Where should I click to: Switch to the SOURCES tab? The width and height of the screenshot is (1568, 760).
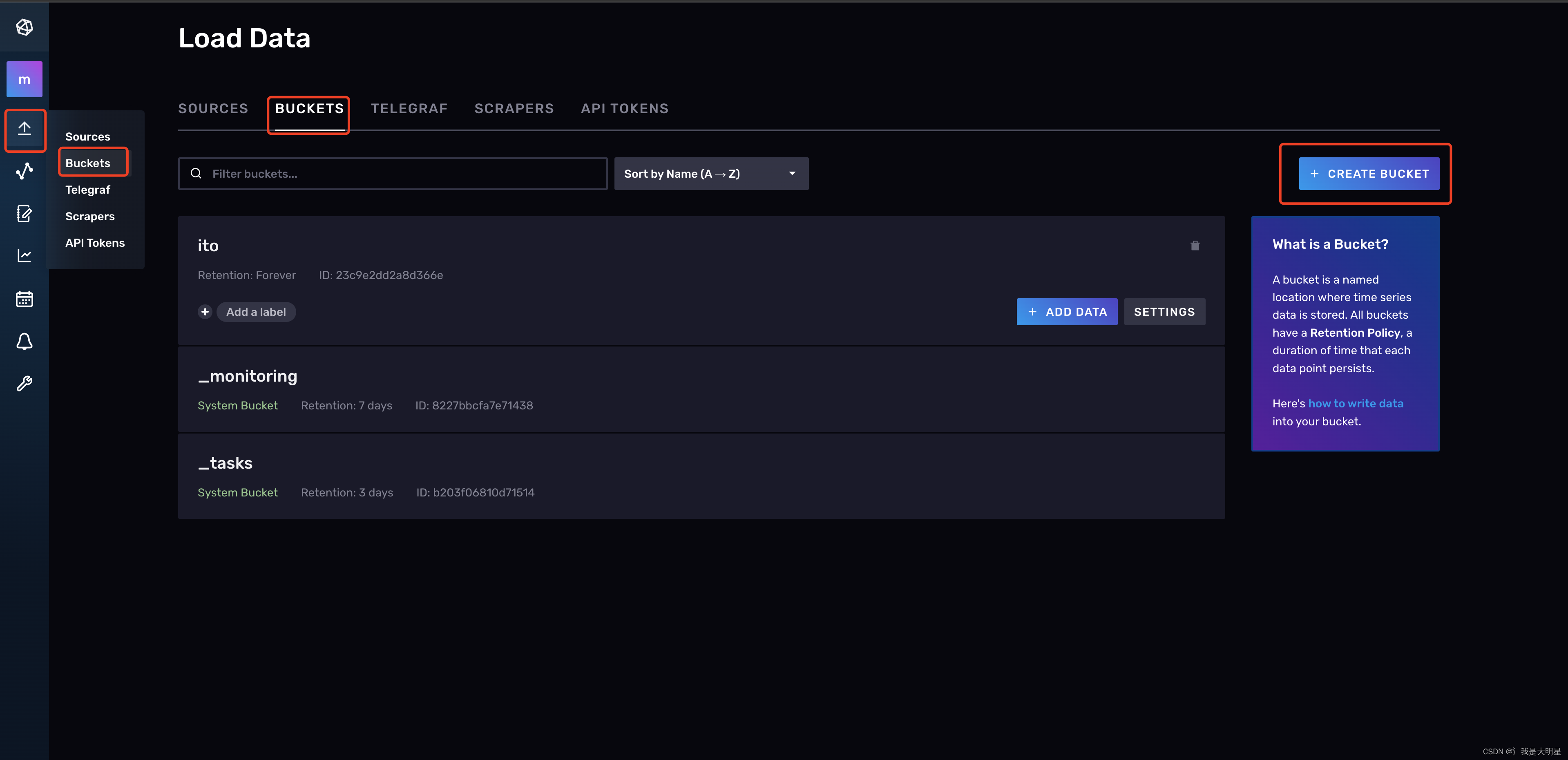tap(213, 108)
